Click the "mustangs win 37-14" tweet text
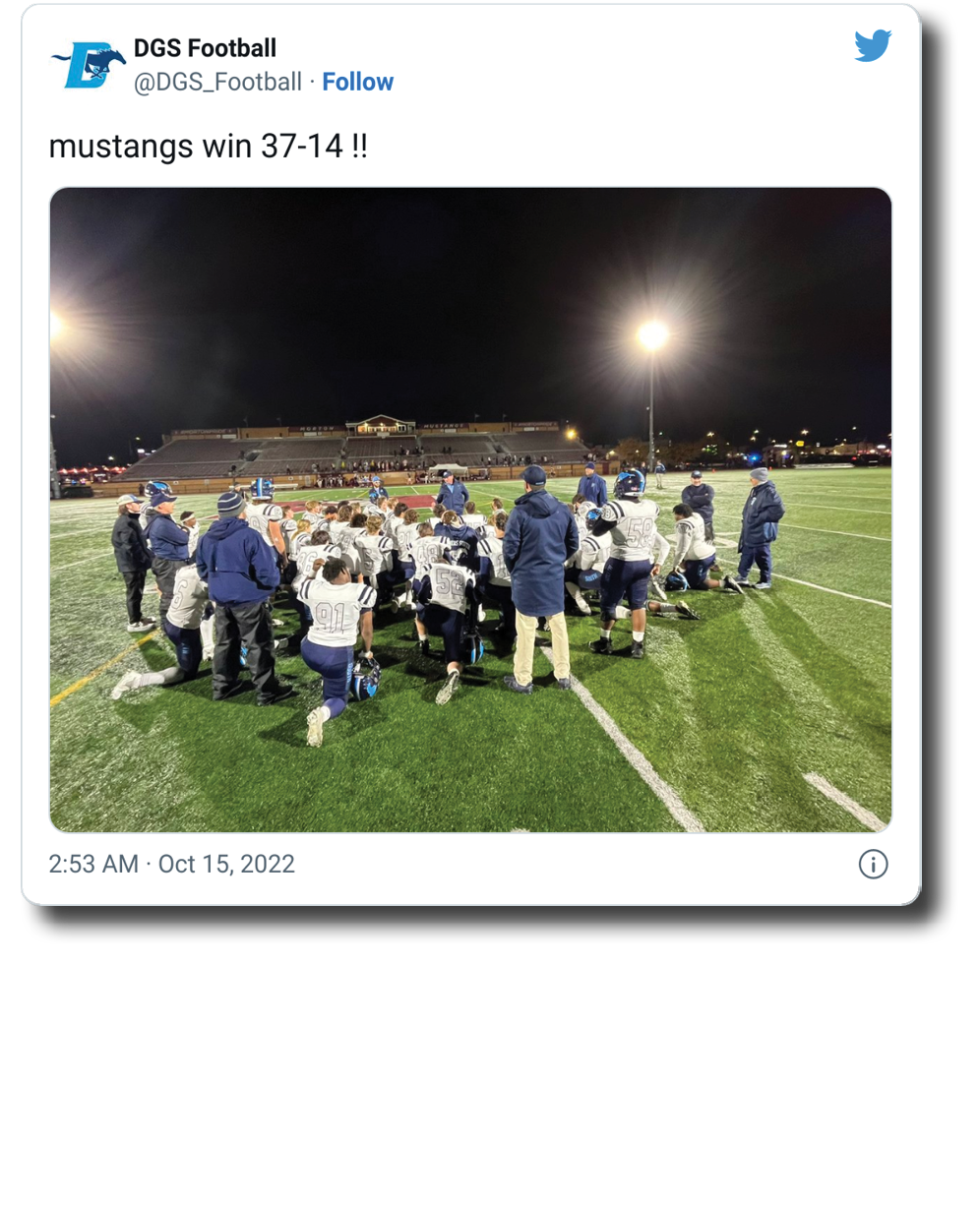This screenshot has width=980, height=1207. pyautogui.click(x=208, y=147)
